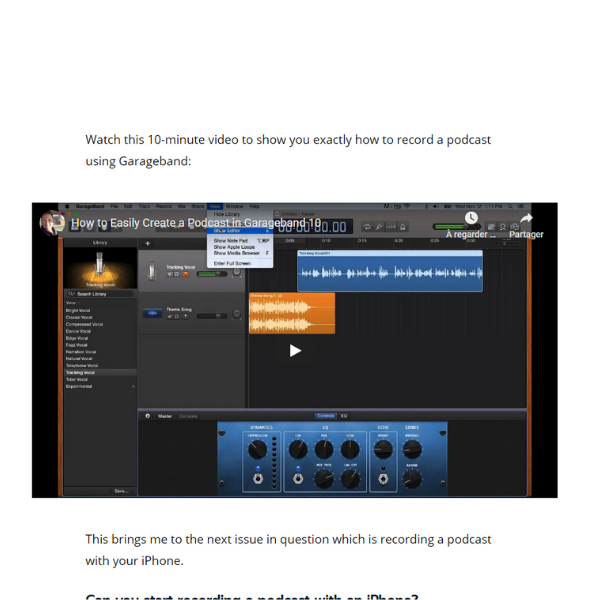Screen dimensions: 600x600
Task: Click the Echo Amount knob
Action: coord(383,449)
